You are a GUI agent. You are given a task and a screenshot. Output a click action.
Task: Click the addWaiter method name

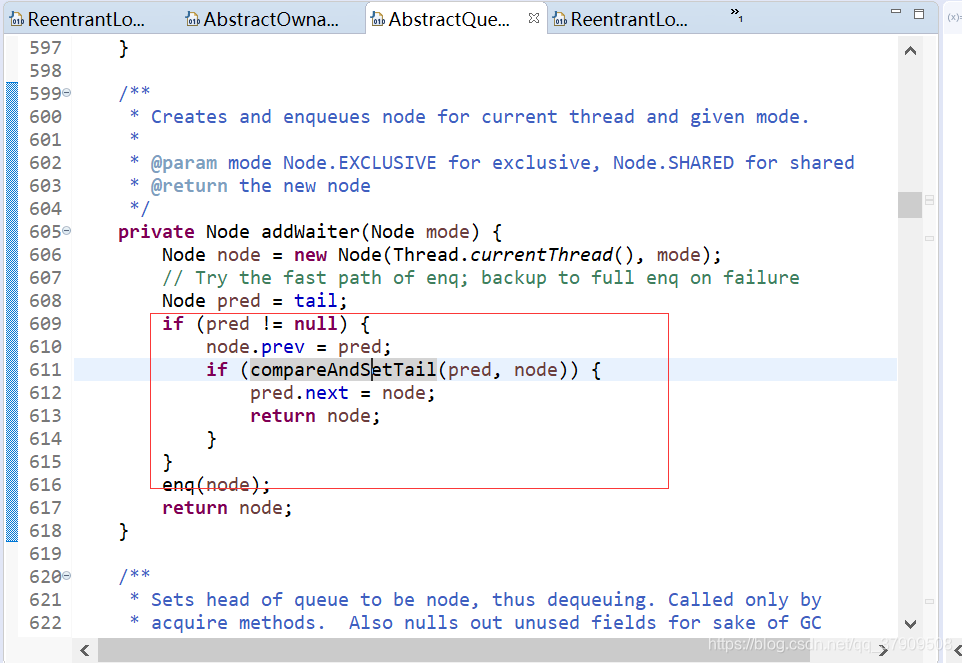310,232
